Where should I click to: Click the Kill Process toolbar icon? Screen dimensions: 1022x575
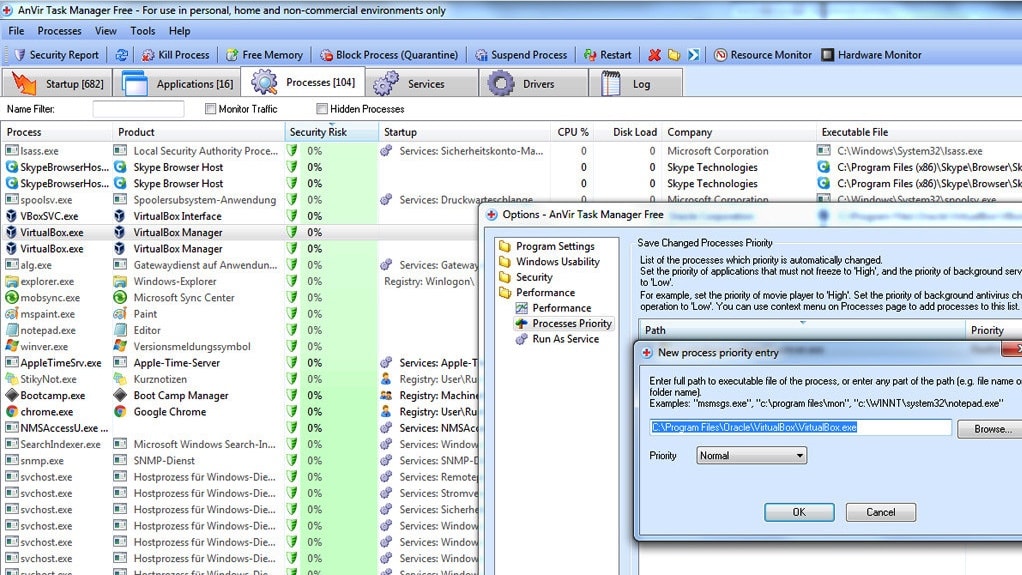(x=148, y=55)
